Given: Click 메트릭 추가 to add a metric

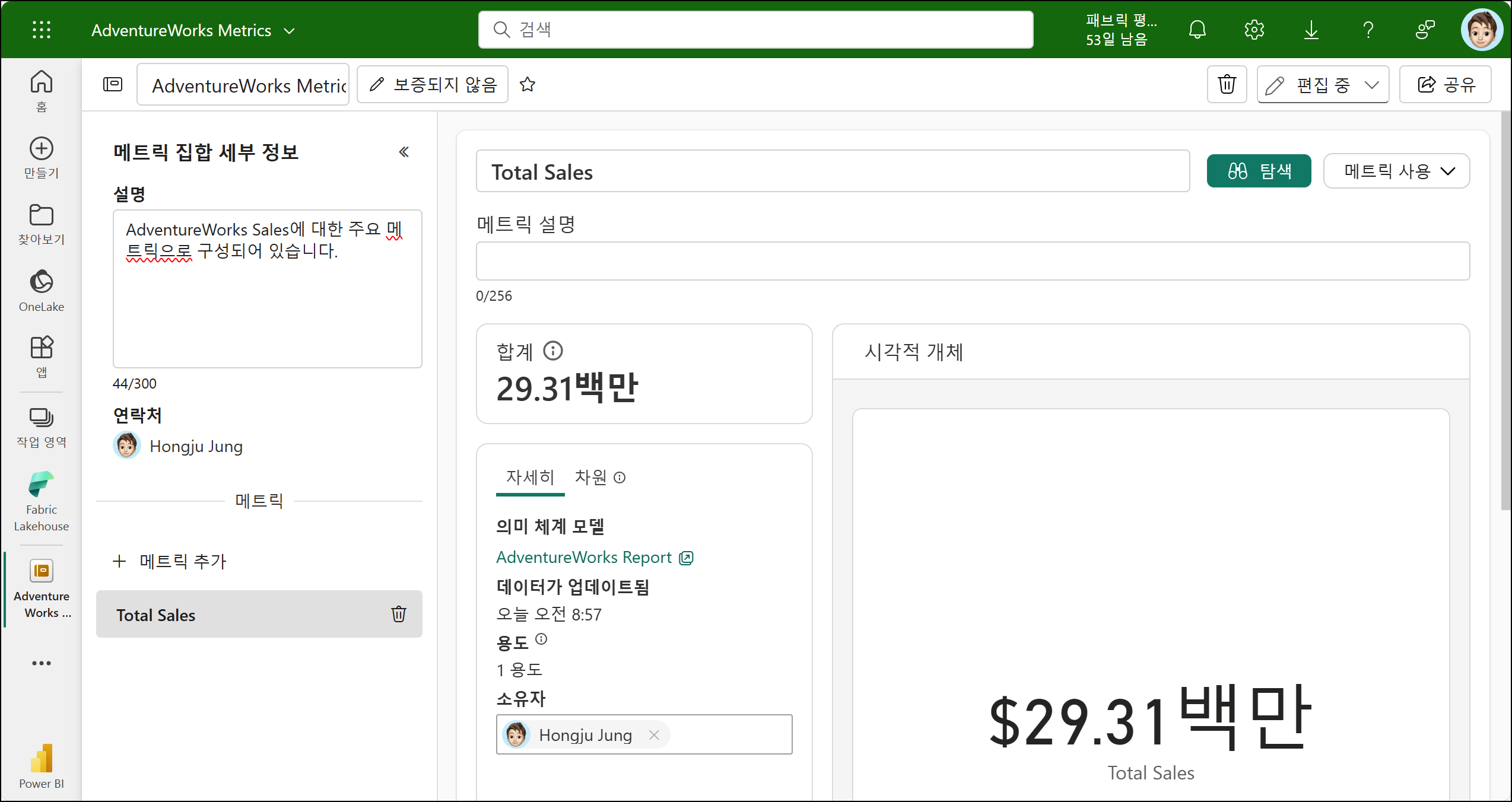Looking at the screenshot, I should pos(170,561).
